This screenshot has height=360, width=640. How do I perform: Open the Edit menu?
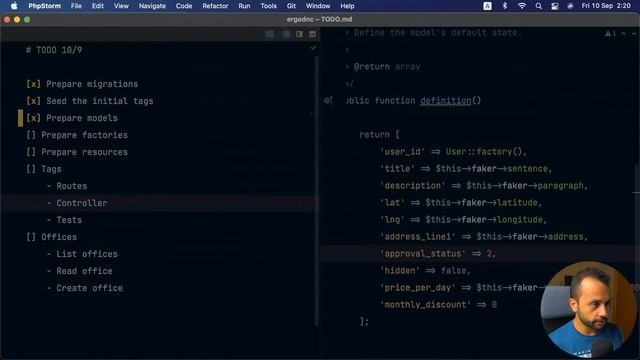coord(98,6)
